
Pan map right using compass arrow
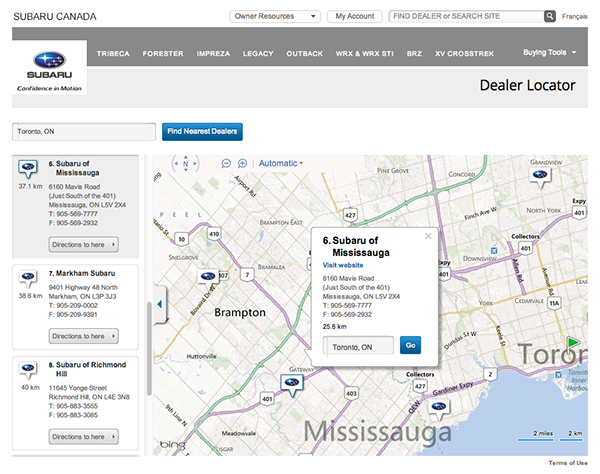195,164
